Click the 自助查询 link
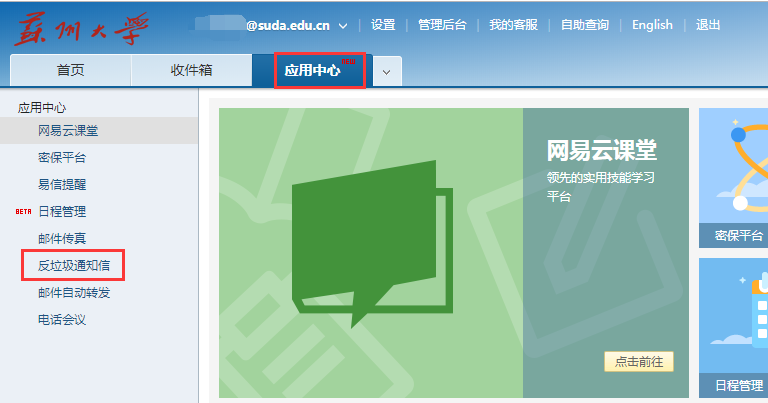This screenshot has height=403, width=768. 584,25
